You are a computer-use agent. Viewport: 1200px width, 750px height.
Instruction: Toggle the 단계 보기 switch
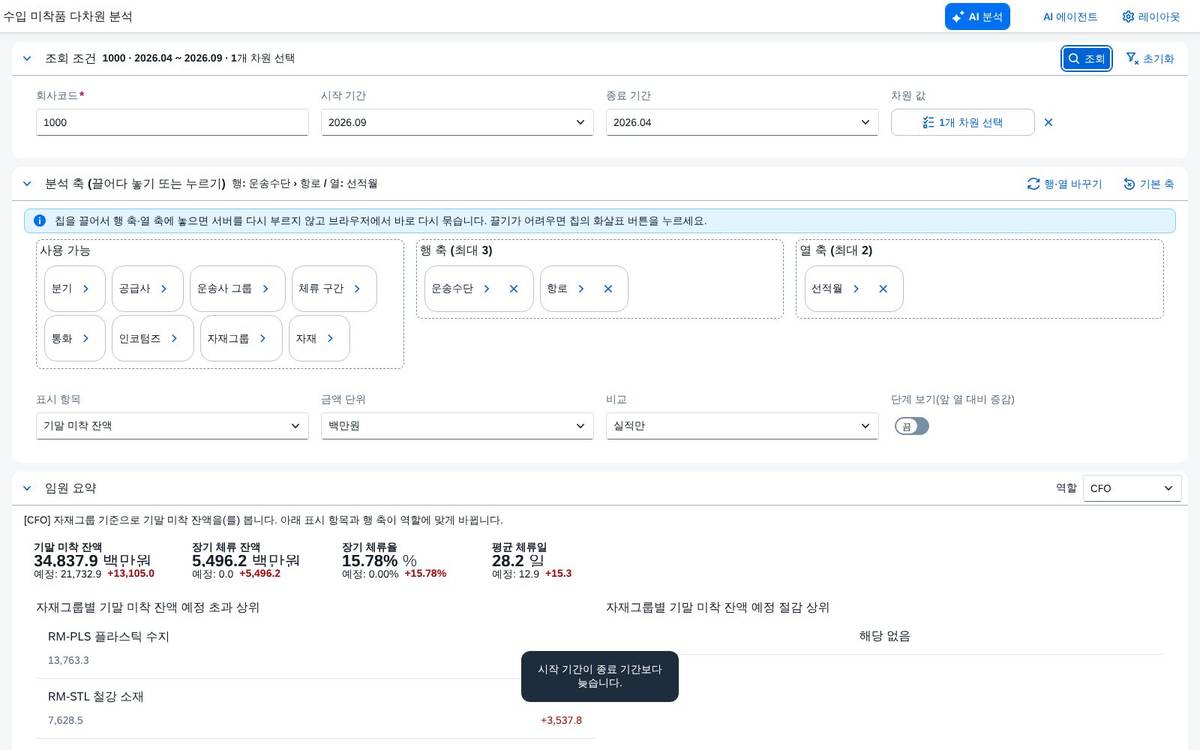pos(912,426)
